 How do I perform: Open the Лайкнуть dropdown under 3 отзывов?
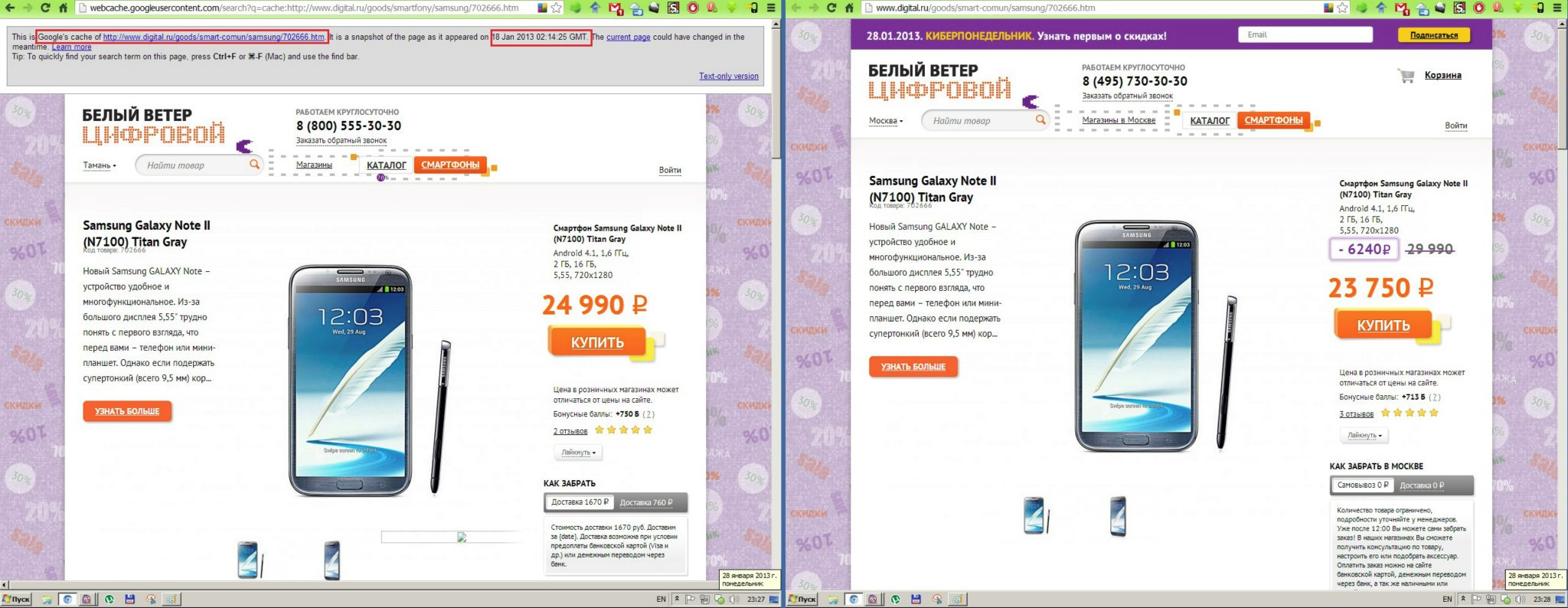pyautogui.click(x=1365, y=435)
